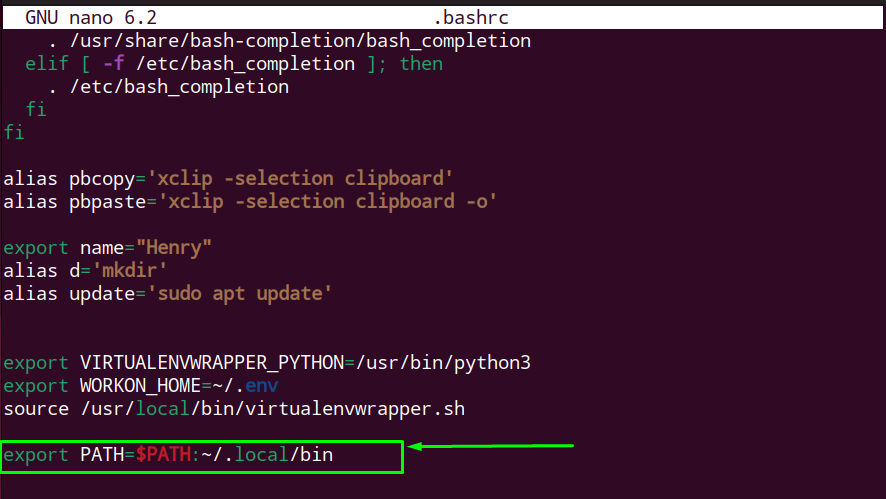
Task: Click the $PATH variable in red
Action: pos(163,455)
